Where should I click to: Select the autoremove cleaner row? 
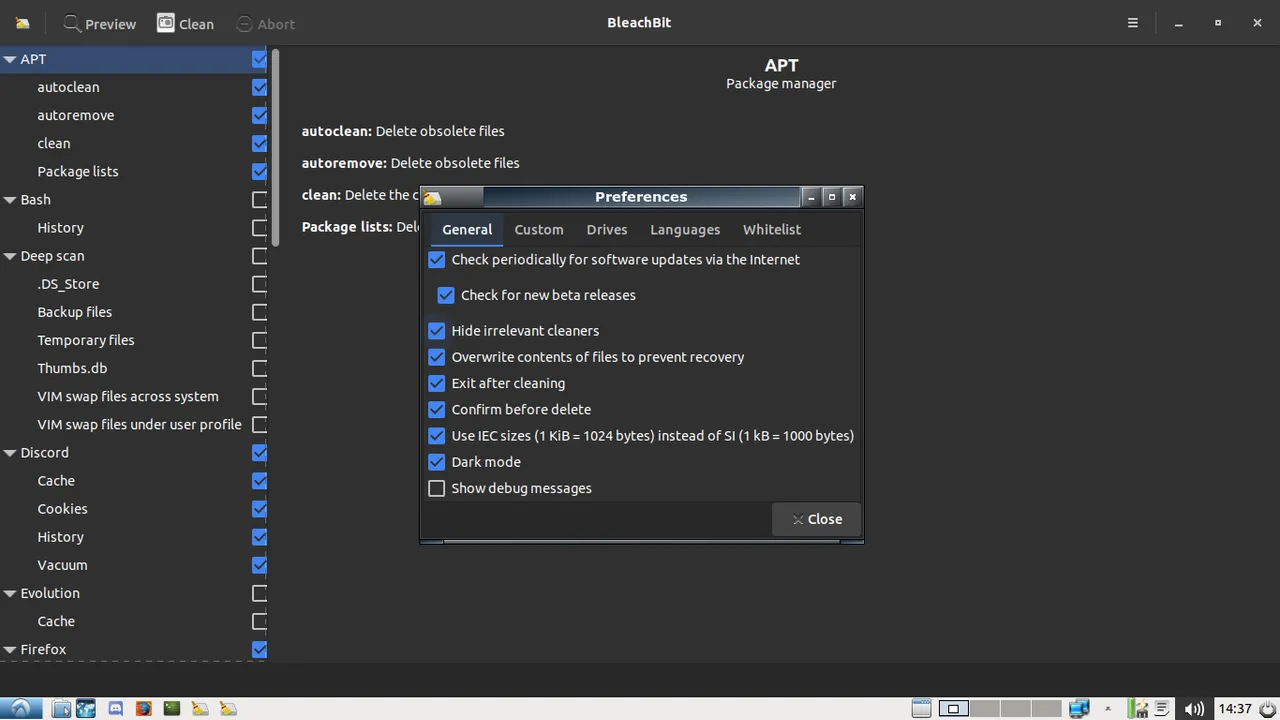tap(135, 115)
